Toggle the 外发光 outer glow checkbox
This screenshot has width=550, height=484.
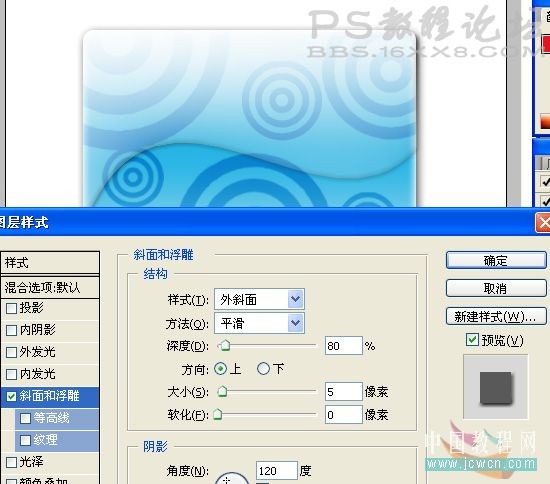[x=12, y=352]
